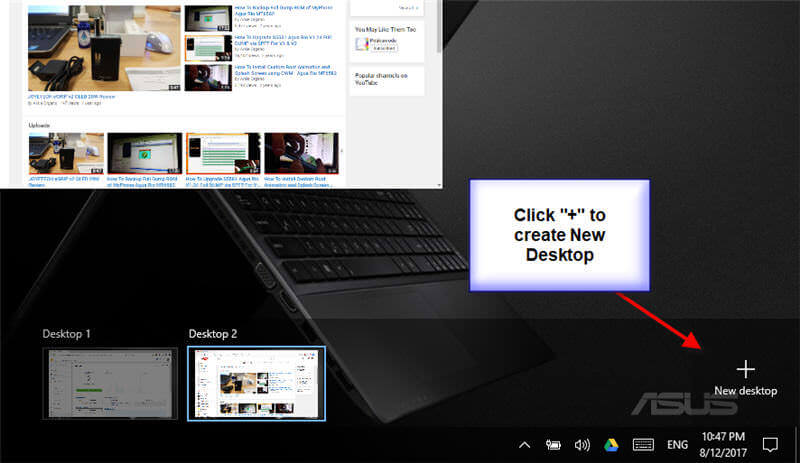This screenshot has width=800, height=463.
Task: Play the Custom Boot Animation side thumbnail
Action: [208, 78]
